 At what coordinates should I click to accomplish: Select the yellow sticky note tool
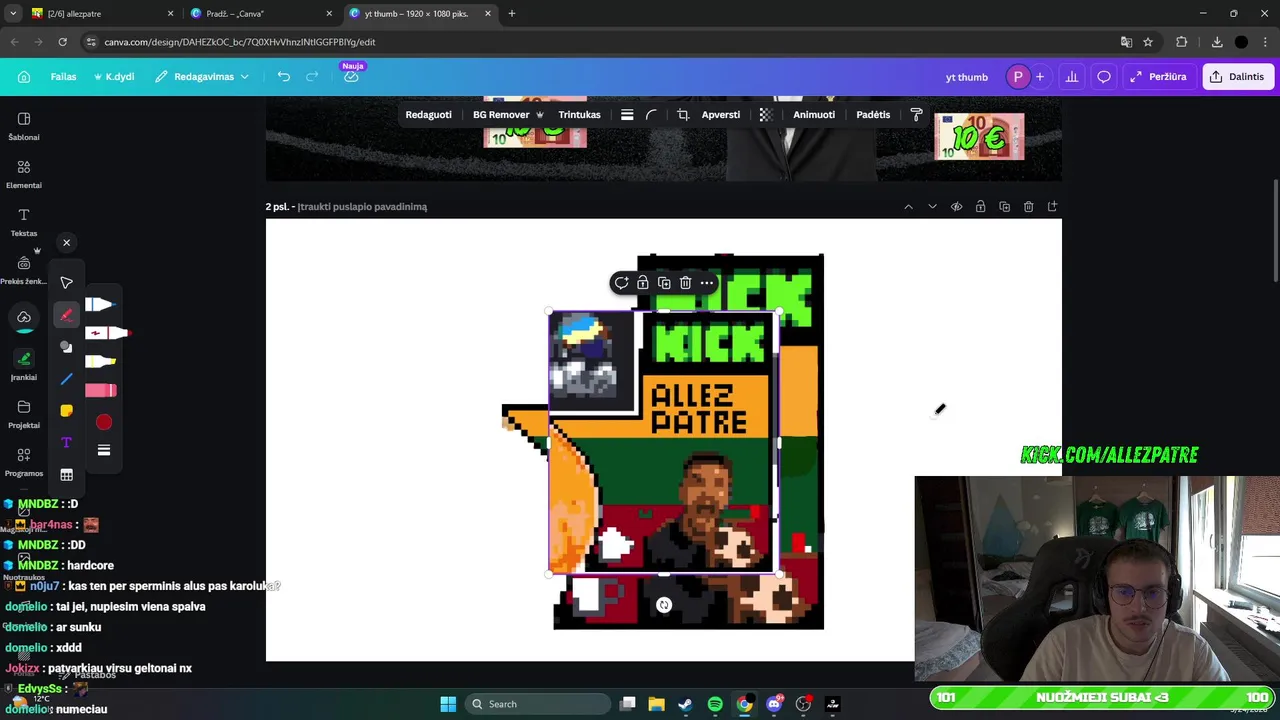point(67,411)
